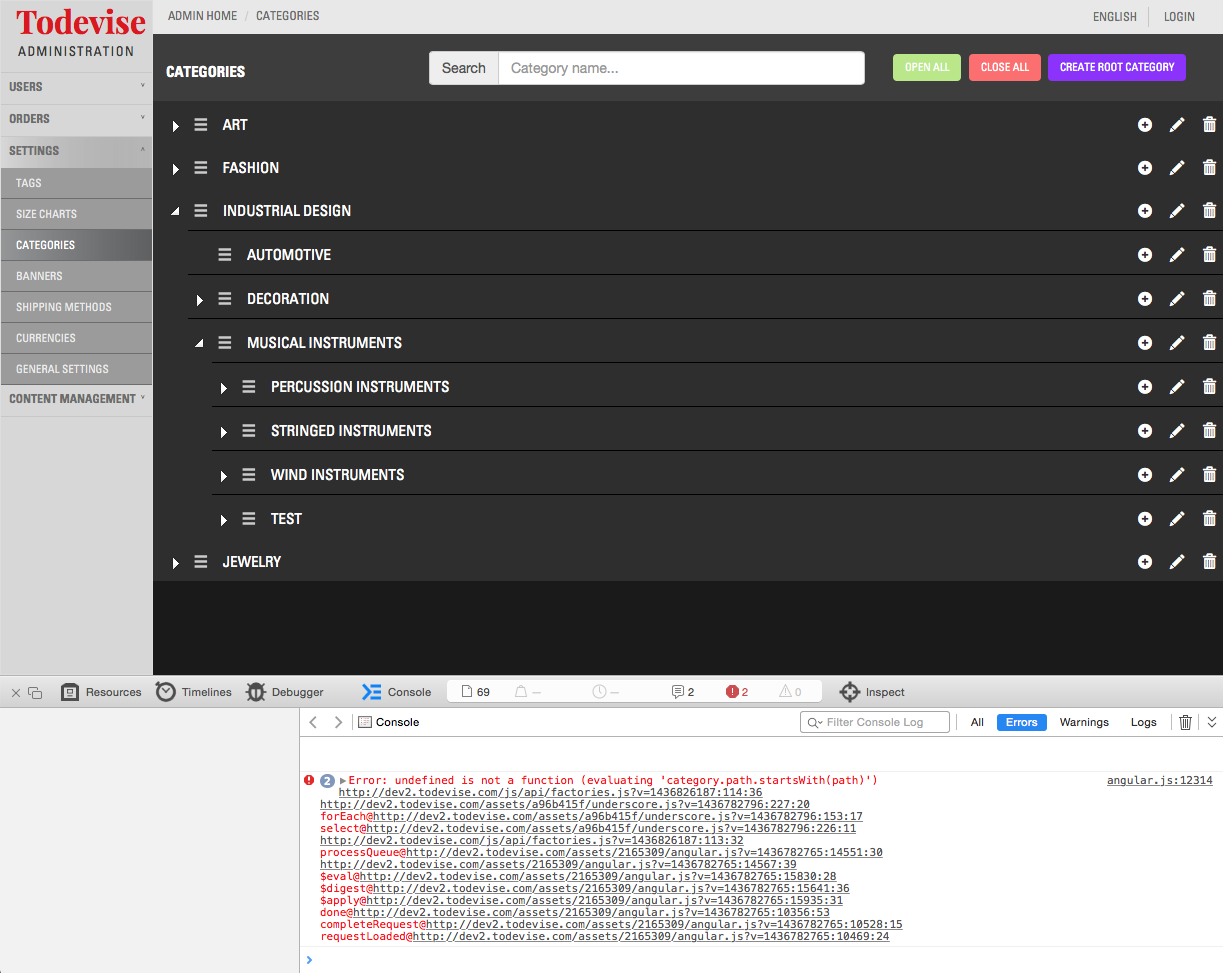Viewport: 1223px width, 973px height.
Task: Filter console by Errors
Action: click(1021, 722)
